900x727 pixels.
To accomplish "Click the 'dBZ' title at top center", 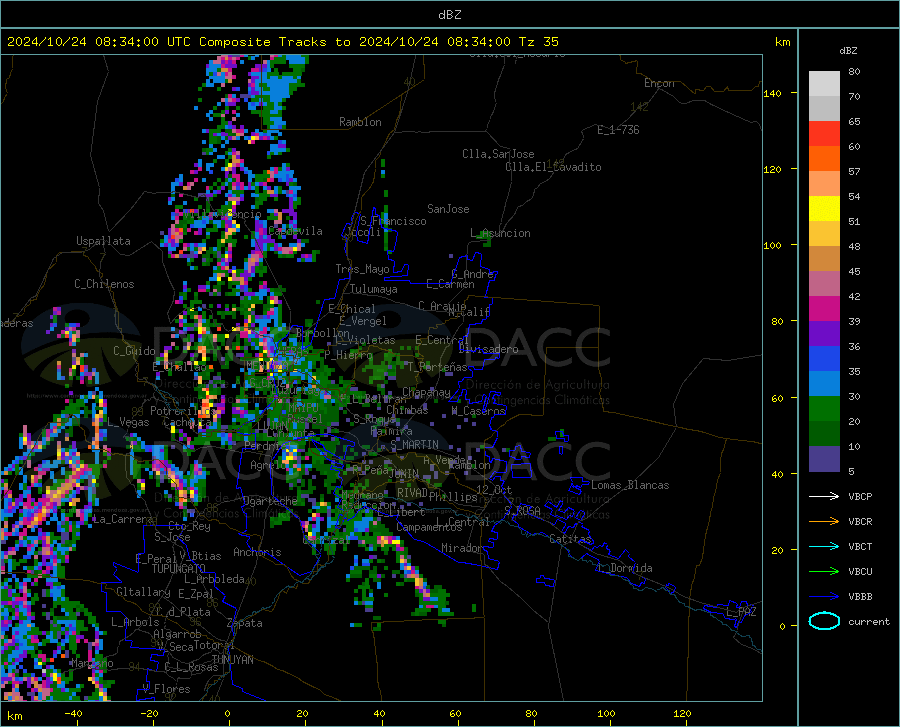I will [x=449, y=15].
